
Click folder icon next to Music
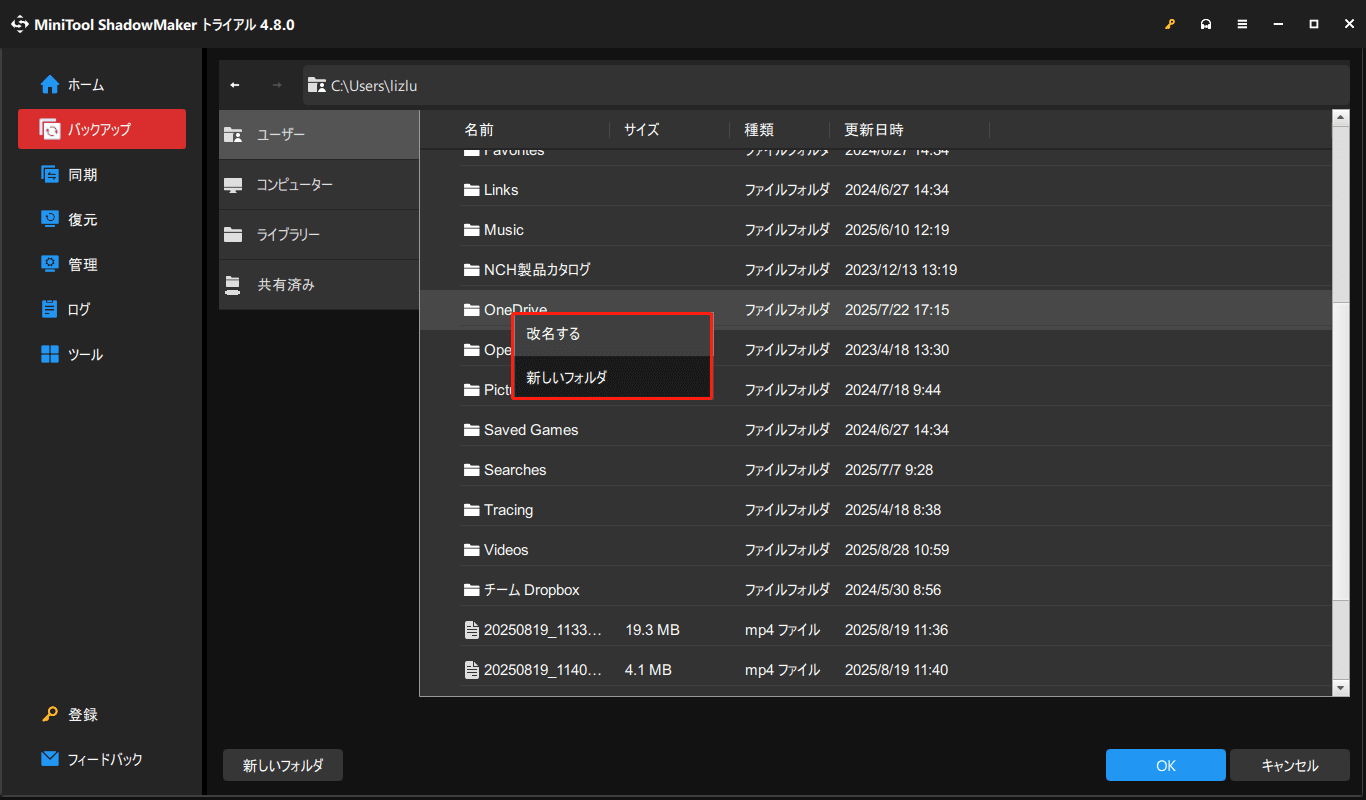[x=472, y=230]
